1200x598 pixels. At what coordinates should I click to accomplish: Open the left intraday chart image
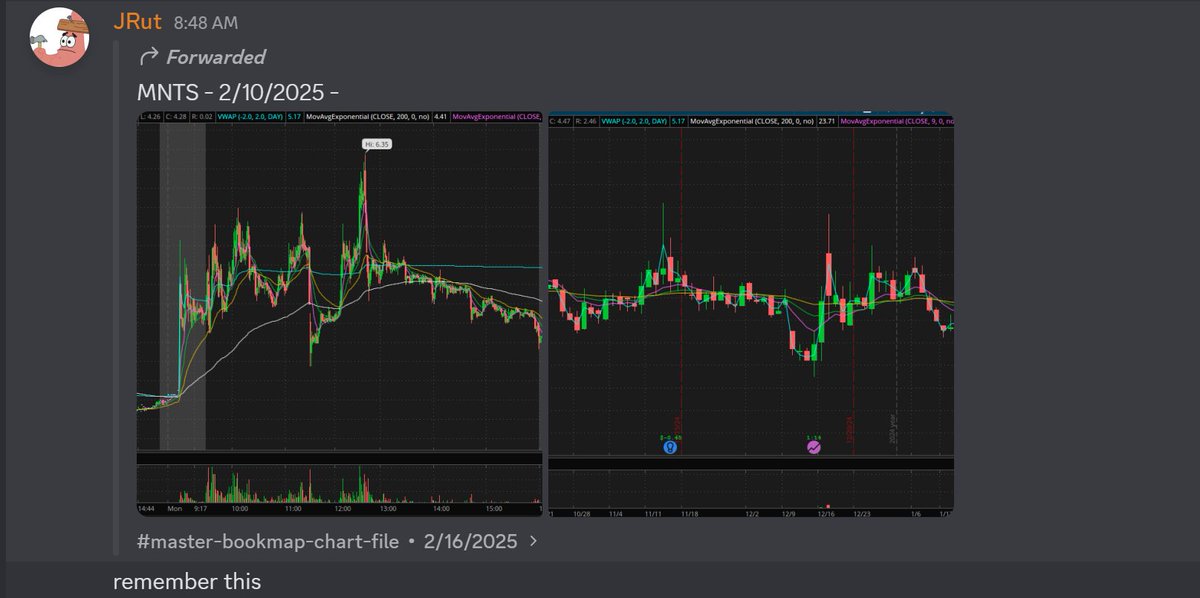click(x=340, y=314)
